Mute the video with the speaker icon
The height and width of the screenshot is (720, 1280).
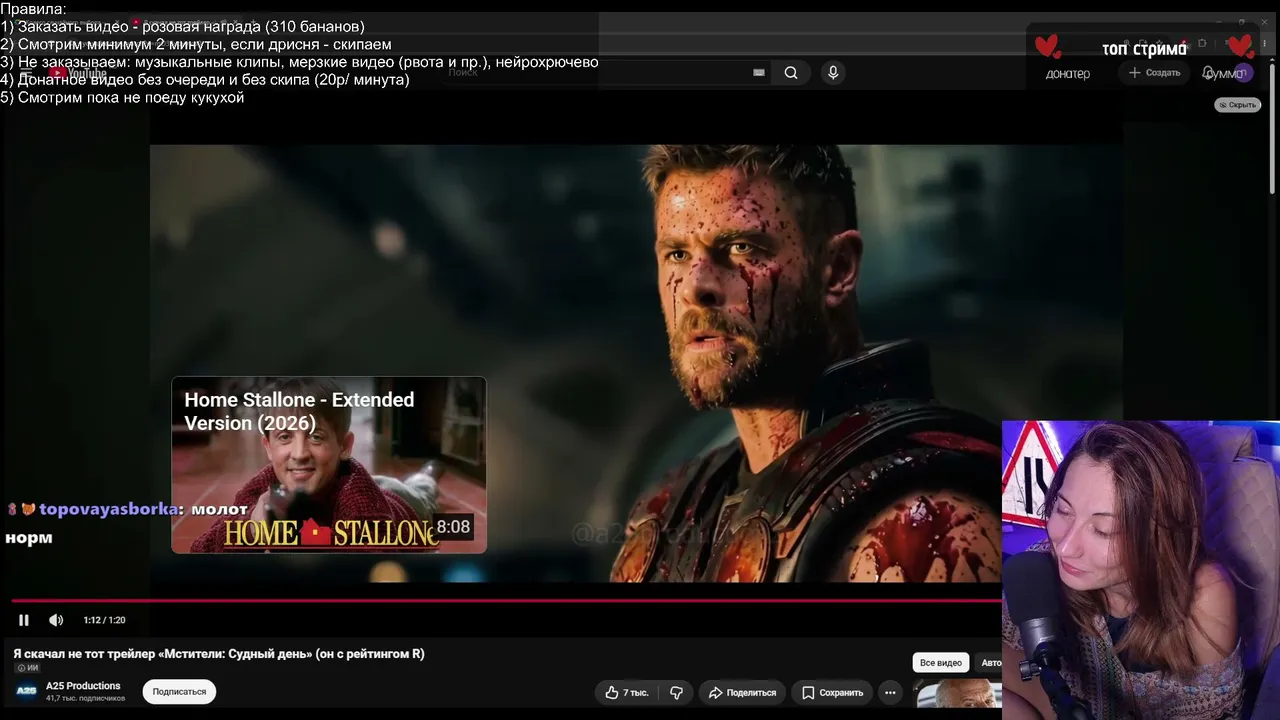point(56,620)
